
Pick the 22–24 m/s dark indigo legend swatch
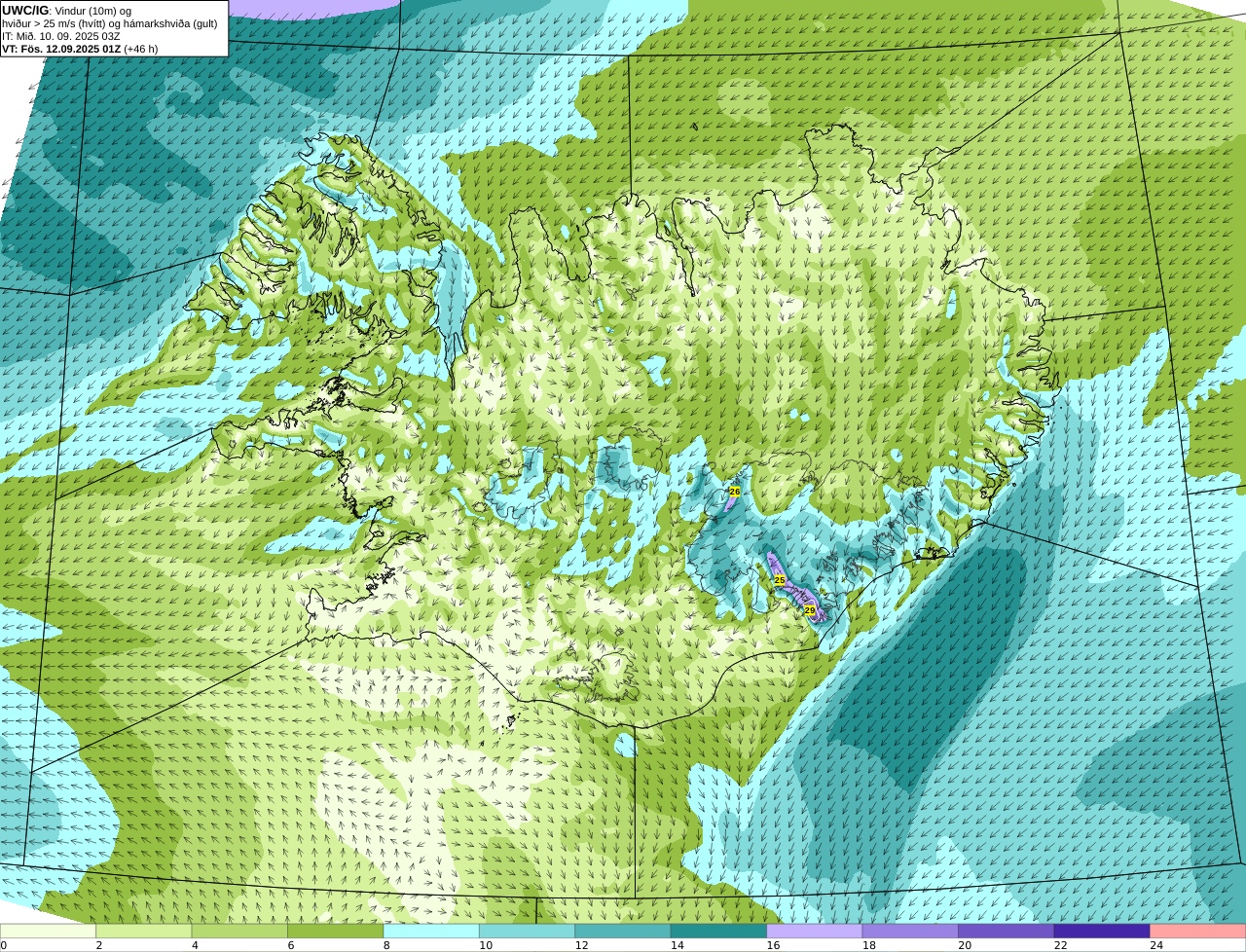point(1102,931)
